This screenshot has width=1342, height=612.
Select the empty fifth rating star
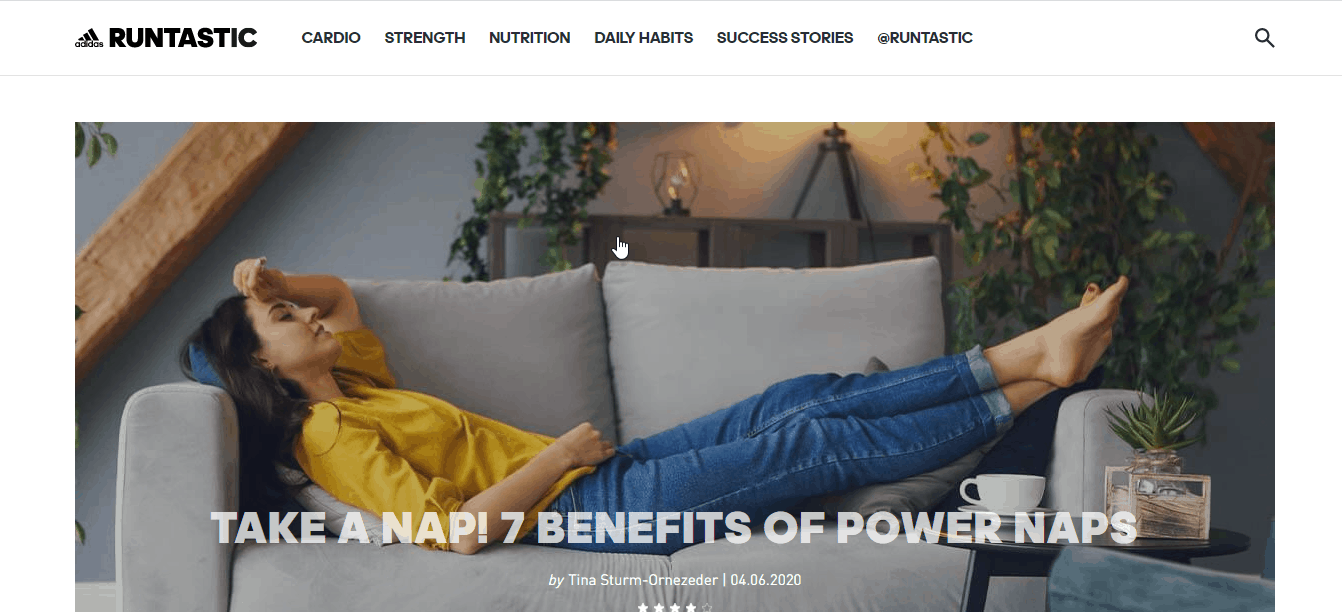pyautogui.click(x=707, y=606)
